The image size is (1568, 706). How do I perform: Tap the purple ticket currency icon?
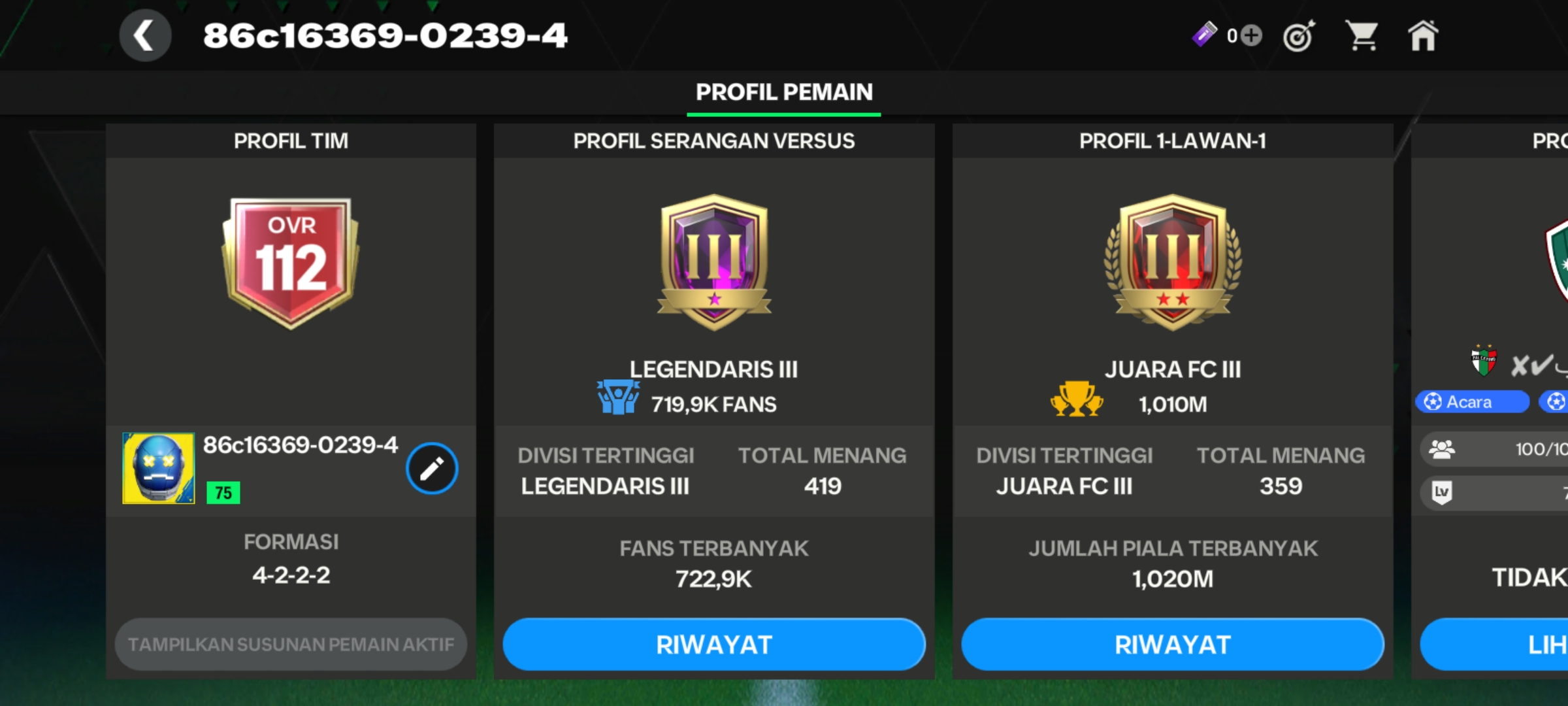[1204, 34]
